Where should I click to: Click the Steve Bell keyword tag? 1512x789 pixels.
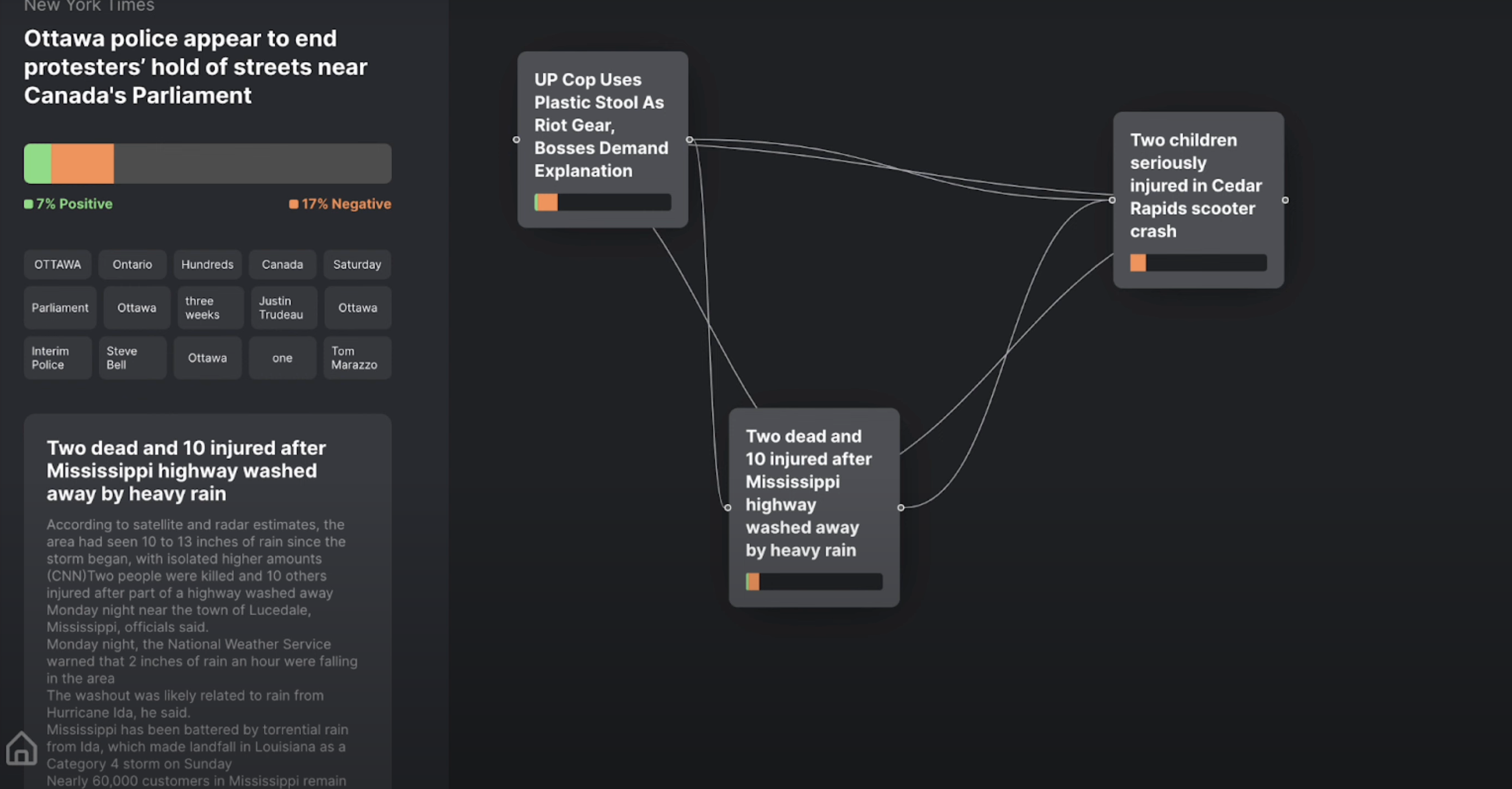click(x=132, y=358)
